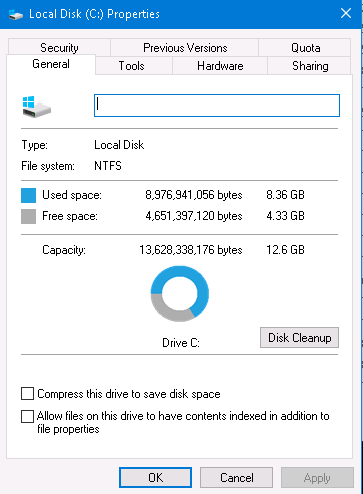Focus the drive label text field
This screenshot has height=494, width=363.
(217, 106)
